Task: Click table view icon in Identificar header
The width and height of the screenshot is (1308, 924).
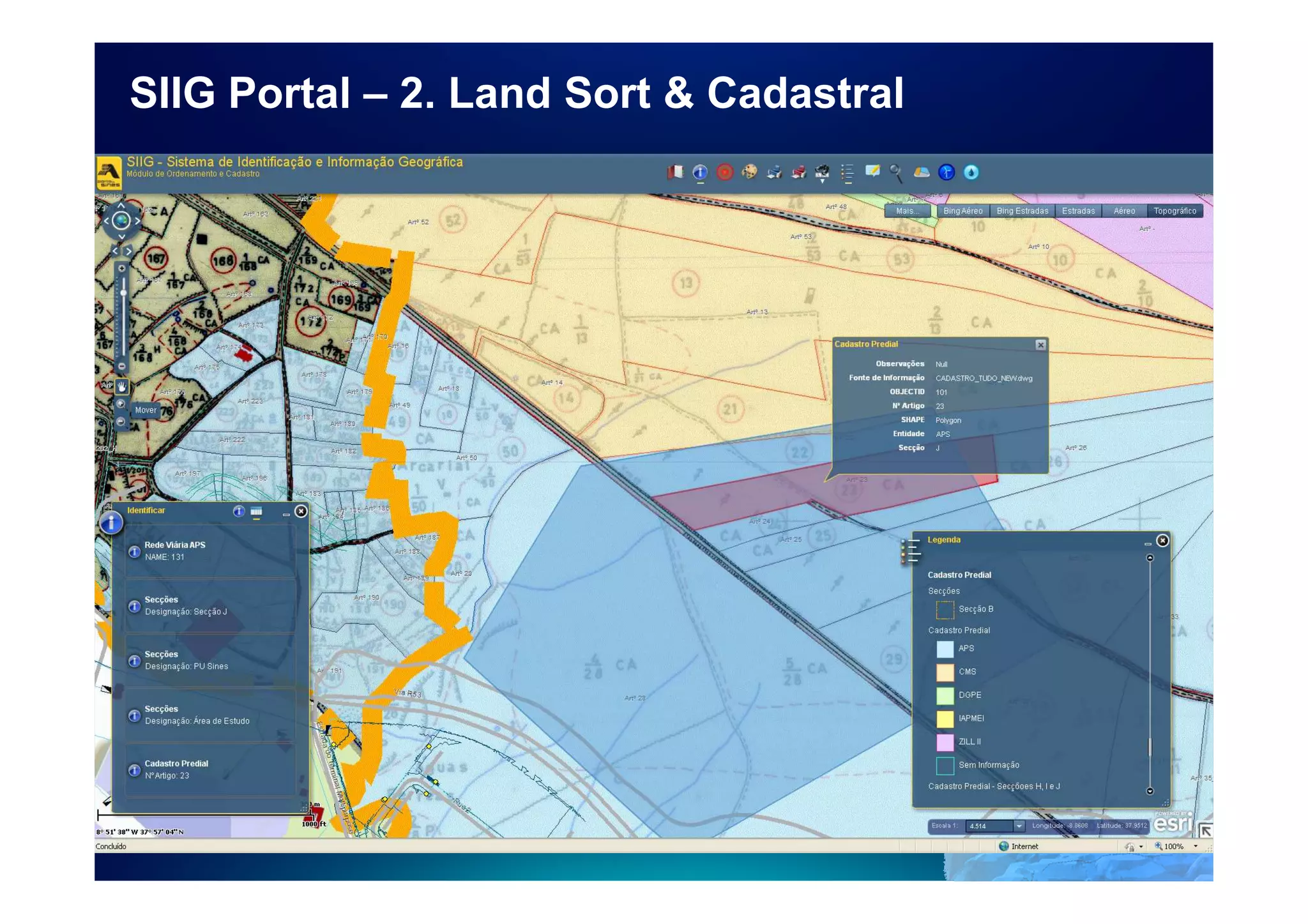Action: 256,511
